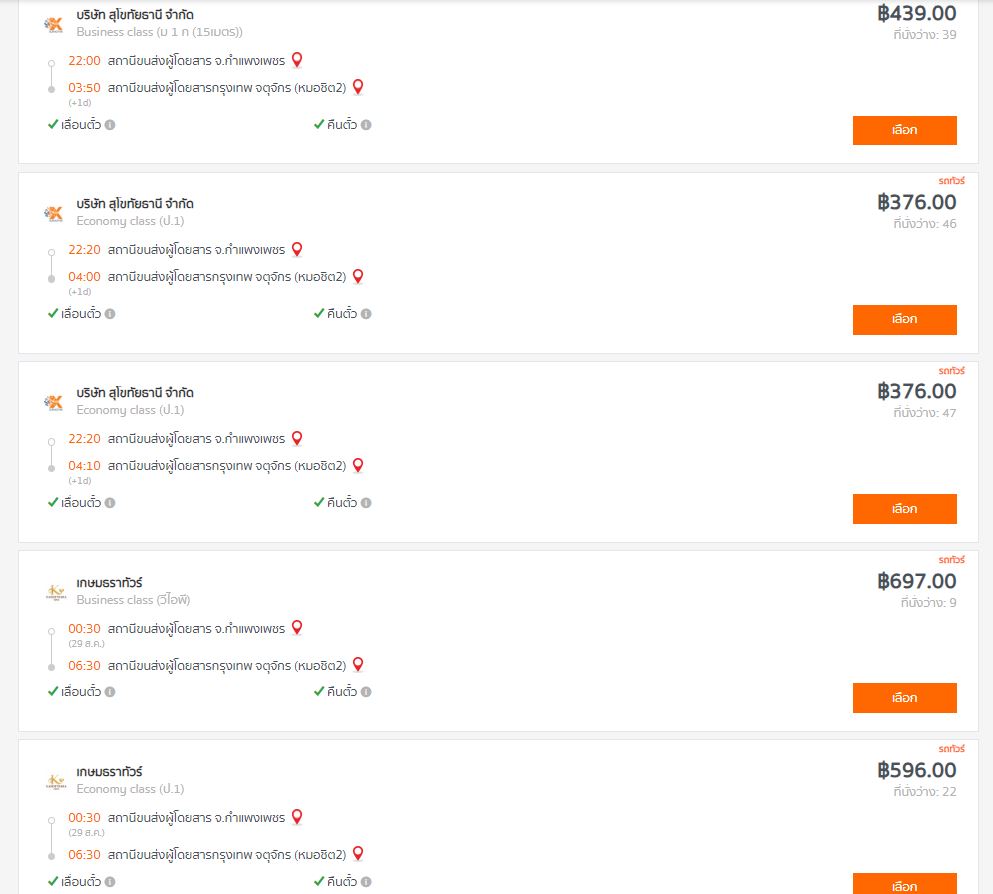Open map pin for 04:10 Mo Chit 2 arrival
This screenshot has height=894, width=993.
[358, 465]
